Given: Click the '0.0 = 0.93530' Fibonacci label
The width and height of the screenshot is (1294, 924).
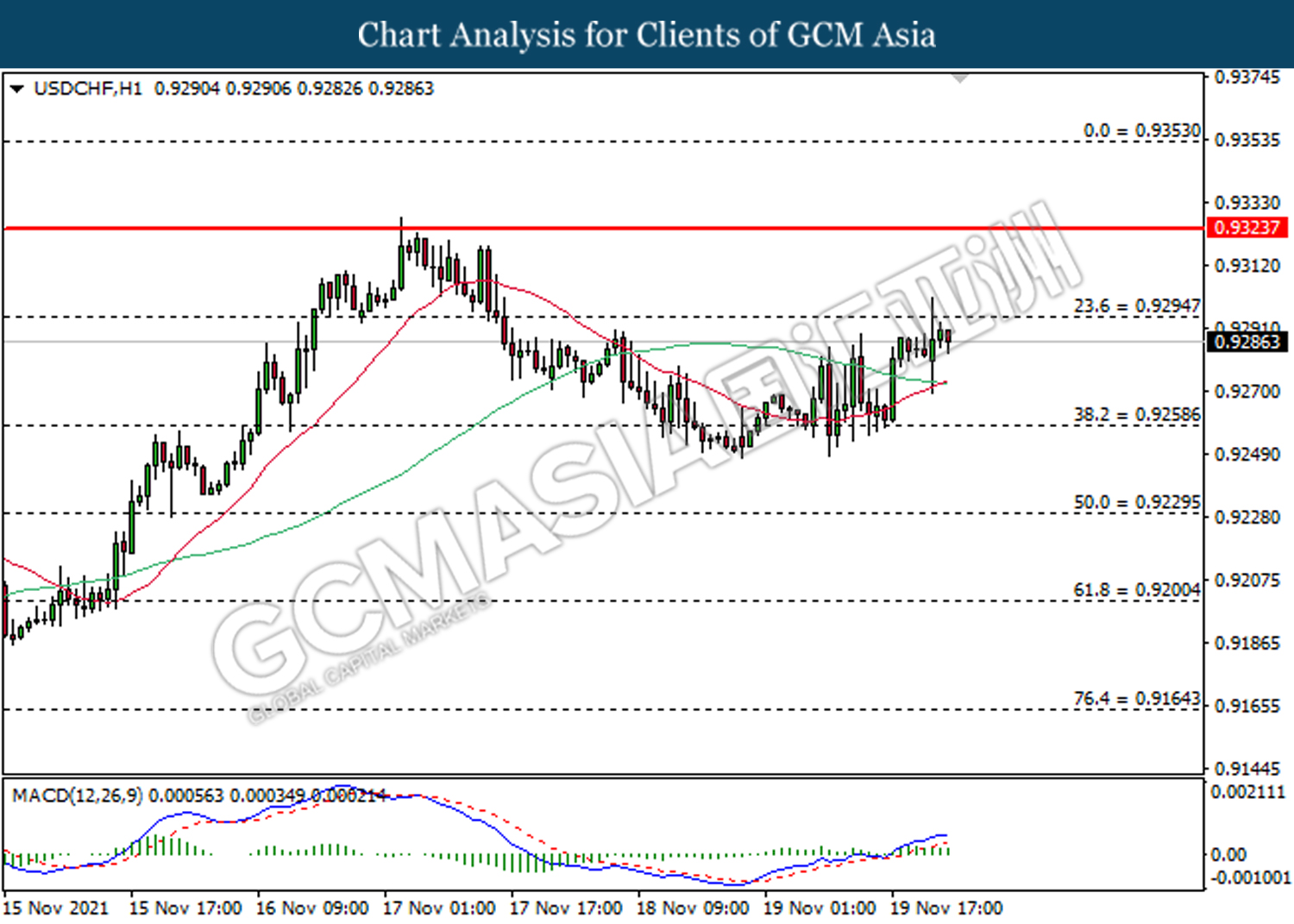Looking at the screenshot, I should click(x=1142, y=130).
